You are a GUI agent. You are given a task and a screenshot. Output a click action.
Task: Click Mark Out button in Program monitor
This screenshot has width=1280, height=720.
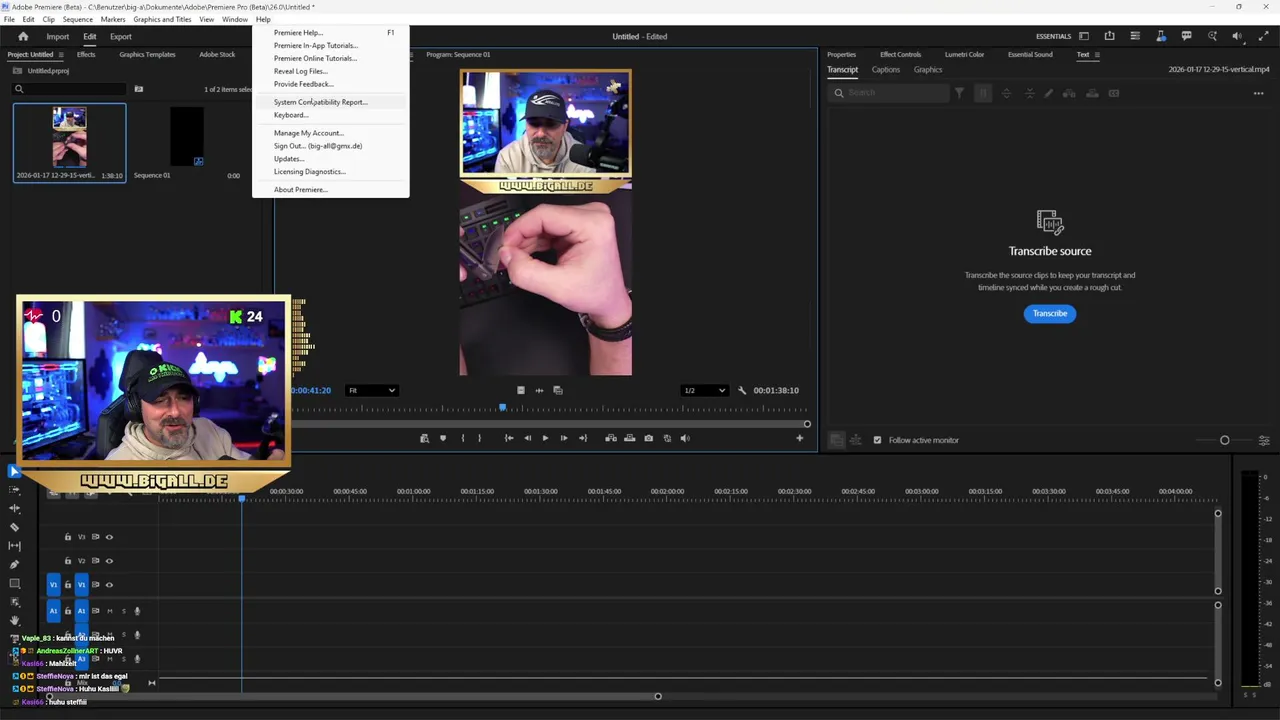pyautogui.click(x=479, y=438)
